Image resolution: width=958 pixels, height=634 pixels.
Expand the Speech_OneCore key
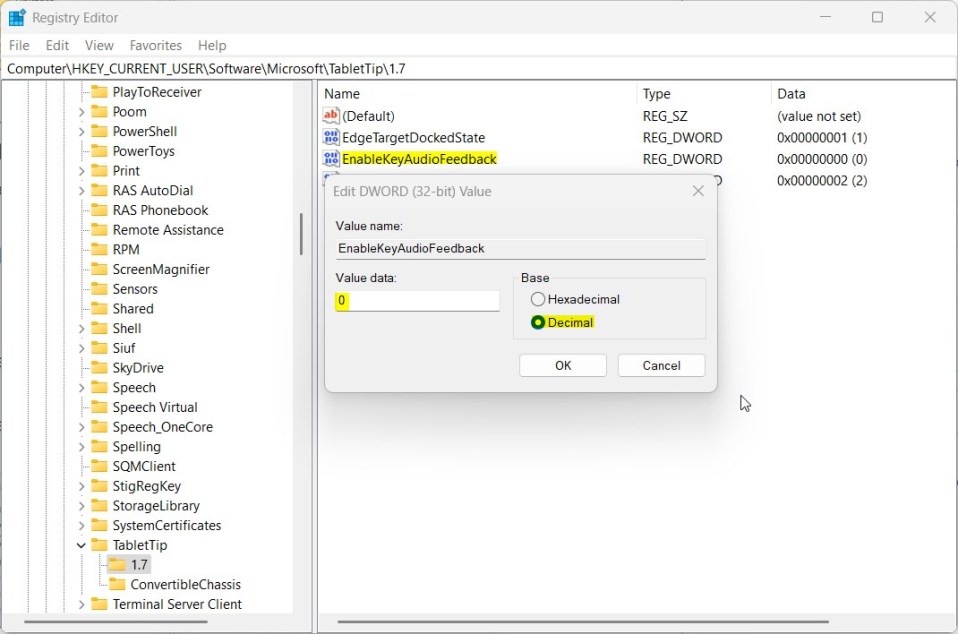point(81,427)
